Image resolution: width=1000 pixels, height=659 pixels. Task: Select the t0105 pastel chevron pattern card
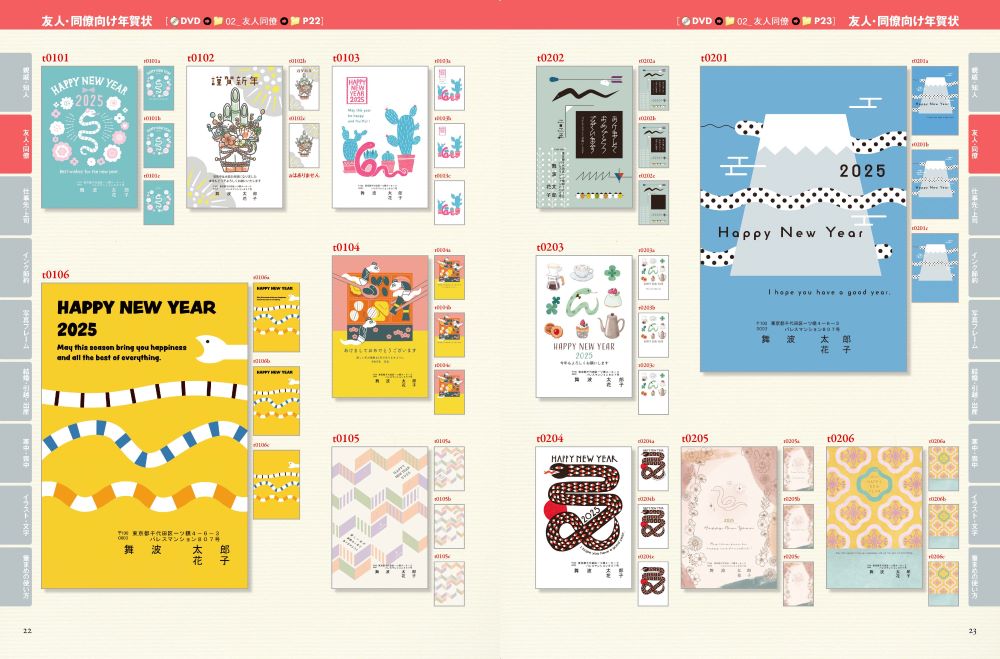coord(380,518)
